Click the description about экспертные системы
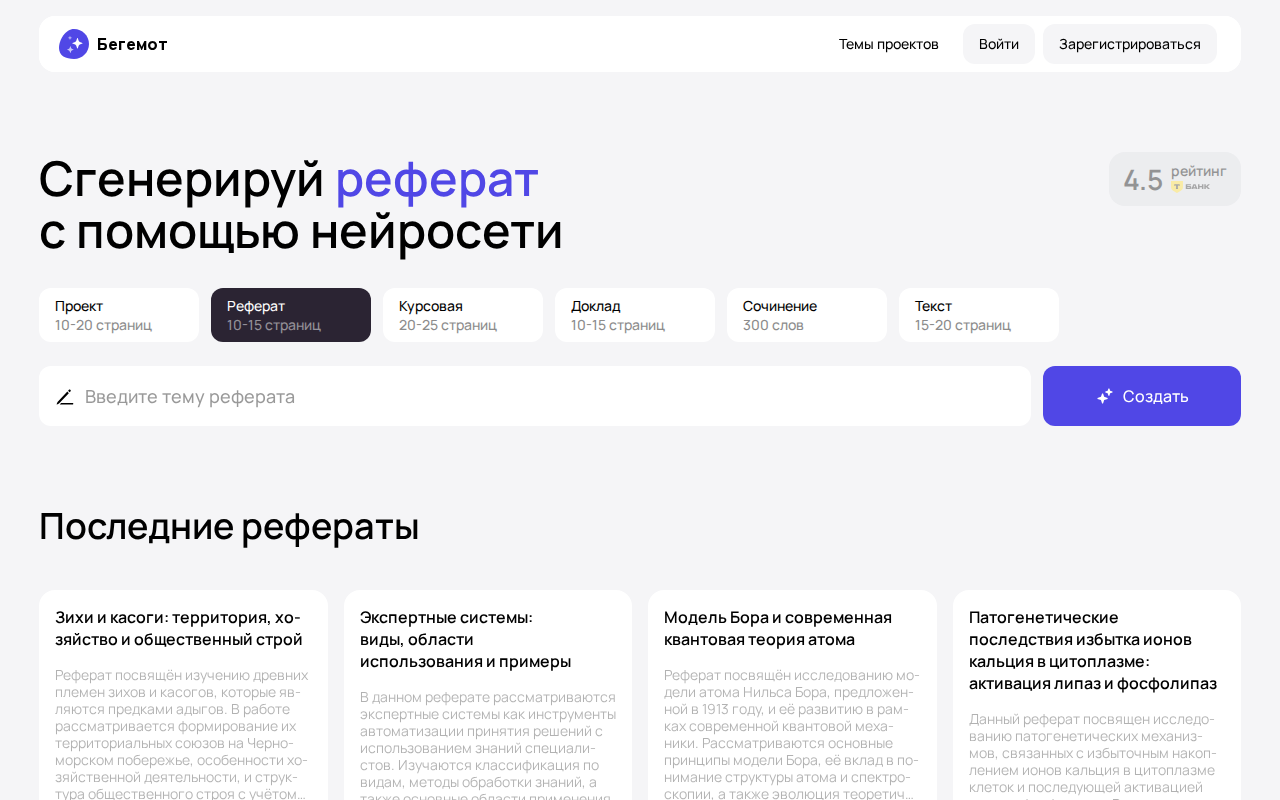This screenshot has height=800, width=1280. tap(488, 744)
